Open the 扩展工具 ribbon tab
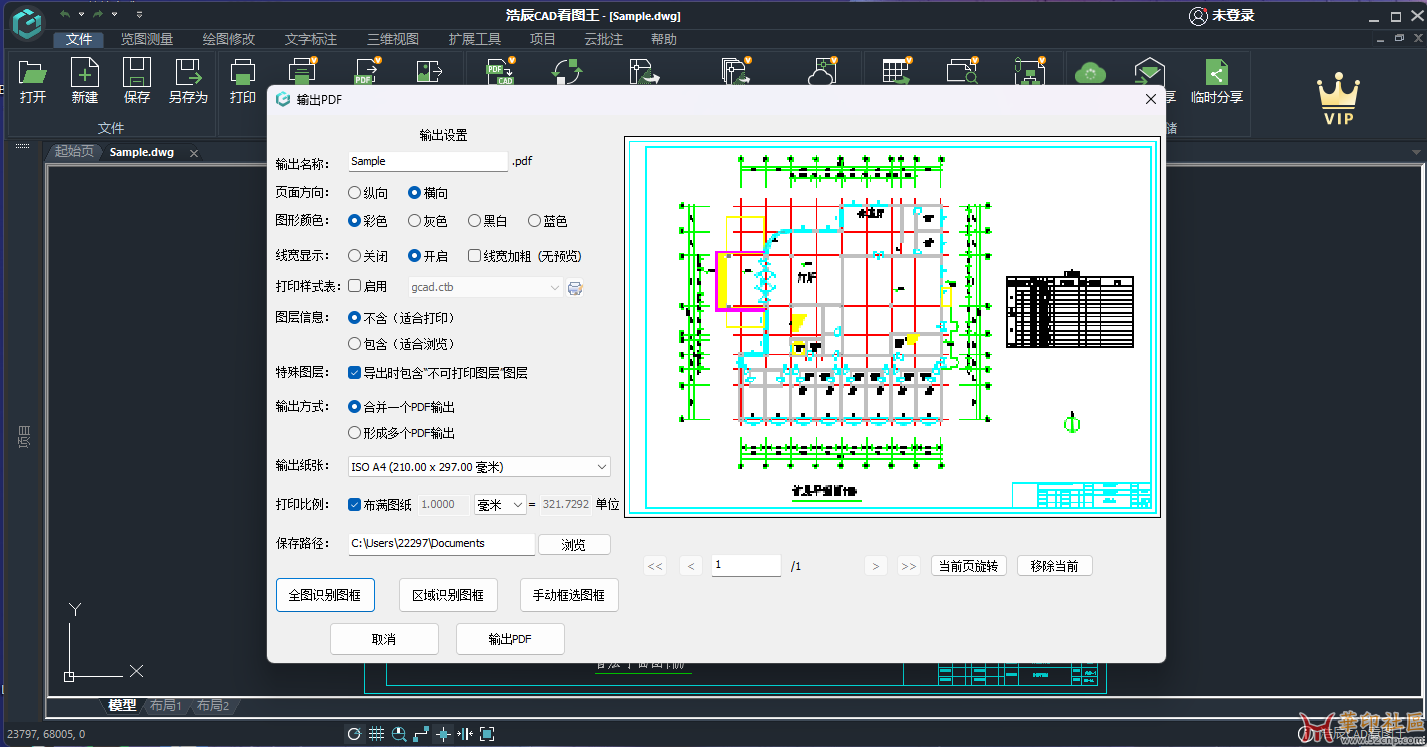 475,39
